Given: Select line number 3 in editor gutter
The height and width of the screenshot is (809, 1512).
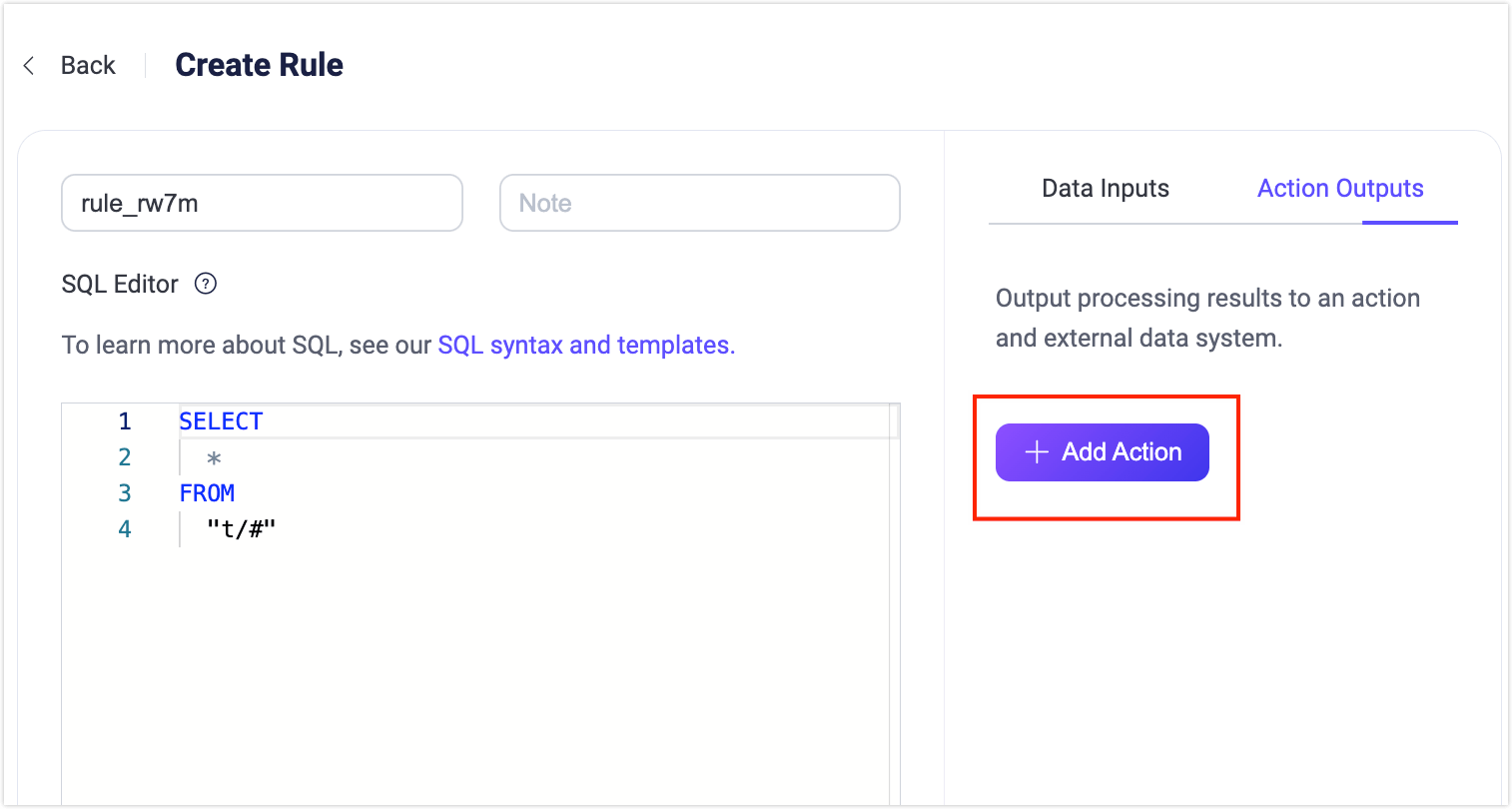Looking at the screenshot, I should click(125, 493).
